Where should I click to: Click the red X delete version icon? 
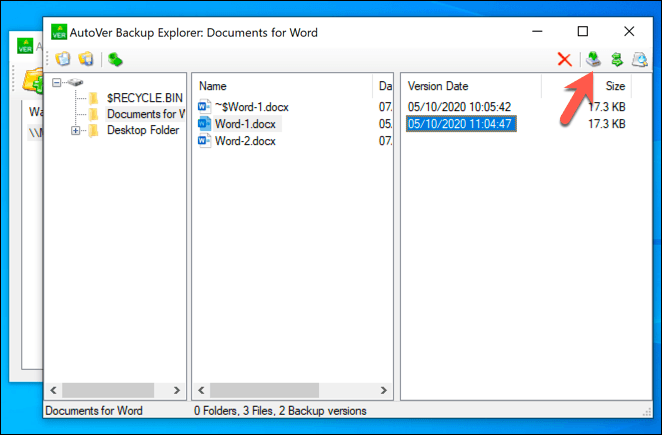coord(564,60)
